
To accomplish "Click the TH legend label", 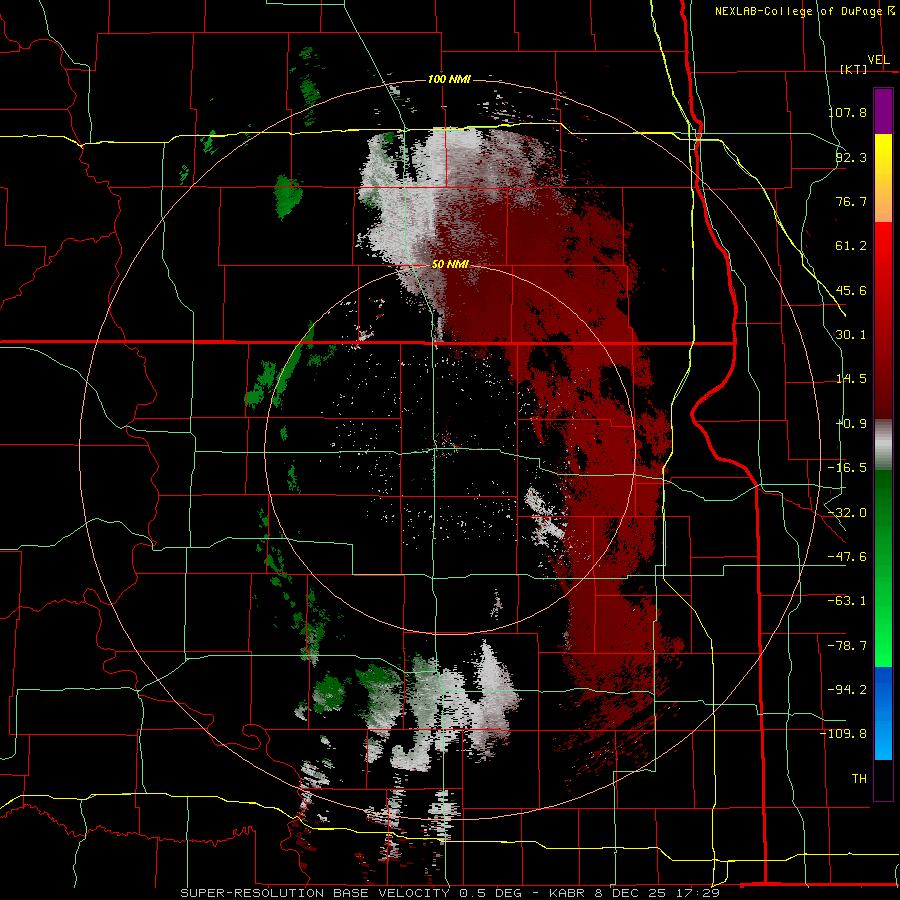I will click(x=859, y=779).
